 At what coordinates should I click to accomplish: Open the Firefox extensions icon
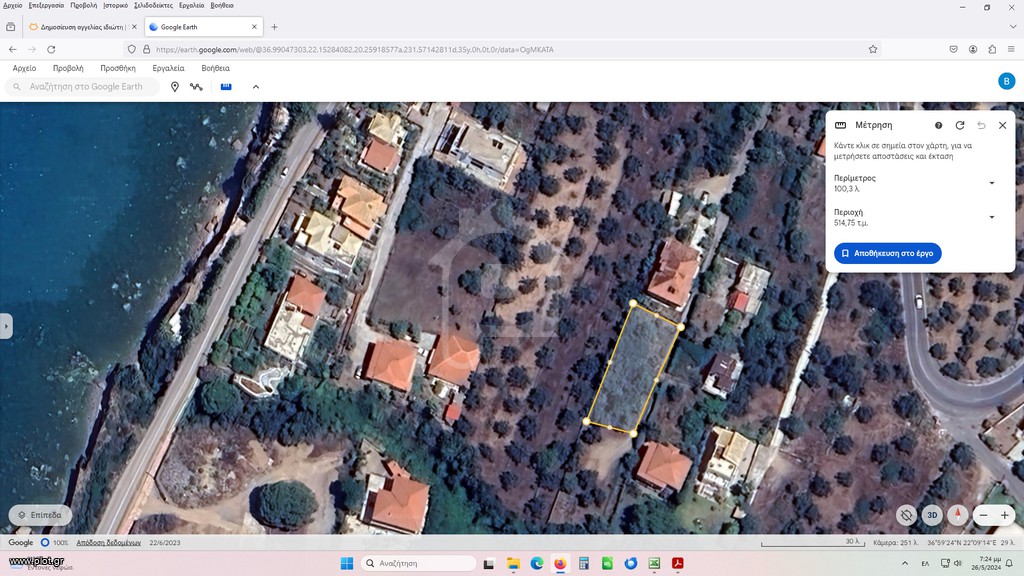coord(992,49)
